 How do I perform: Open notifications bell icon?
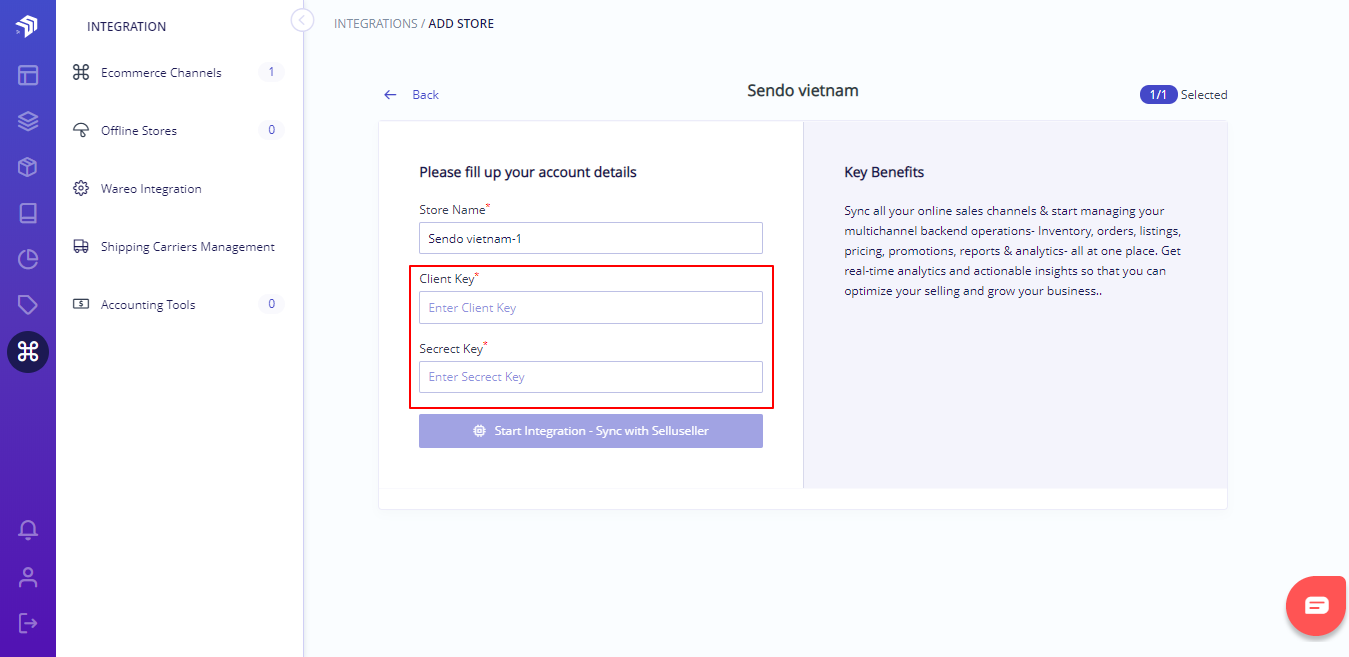28,530
